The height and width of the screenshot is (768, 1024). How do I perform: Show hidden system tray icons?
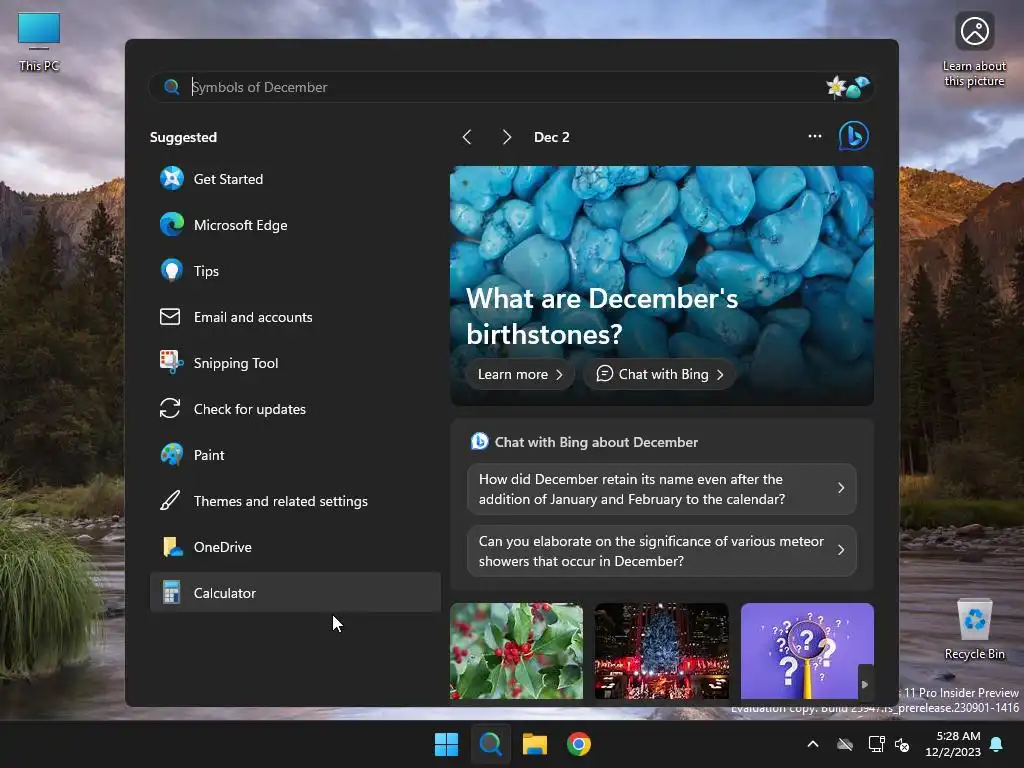tap(813, 744)
